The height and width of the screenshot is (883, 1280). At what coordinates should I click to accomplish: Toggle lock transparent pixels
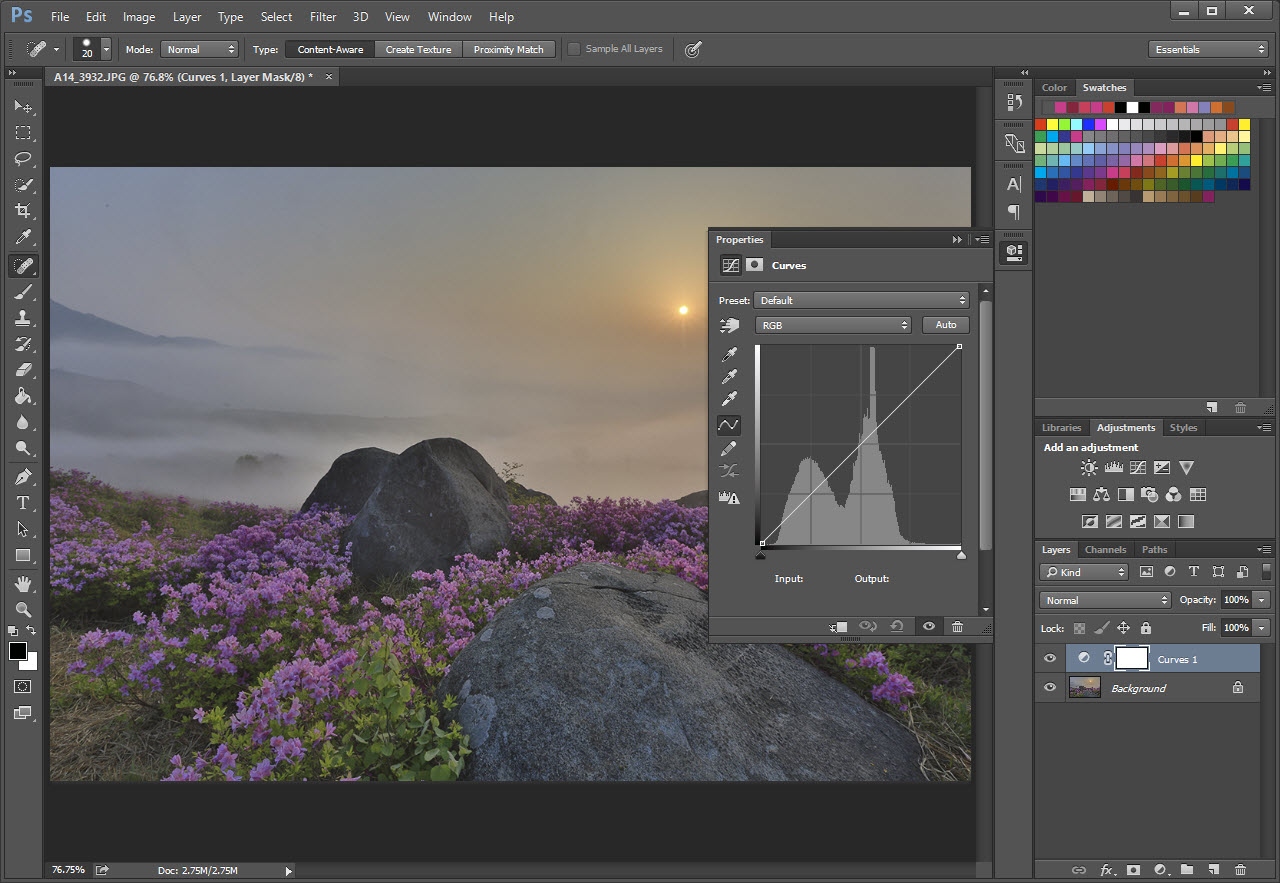pos(1079,628)
